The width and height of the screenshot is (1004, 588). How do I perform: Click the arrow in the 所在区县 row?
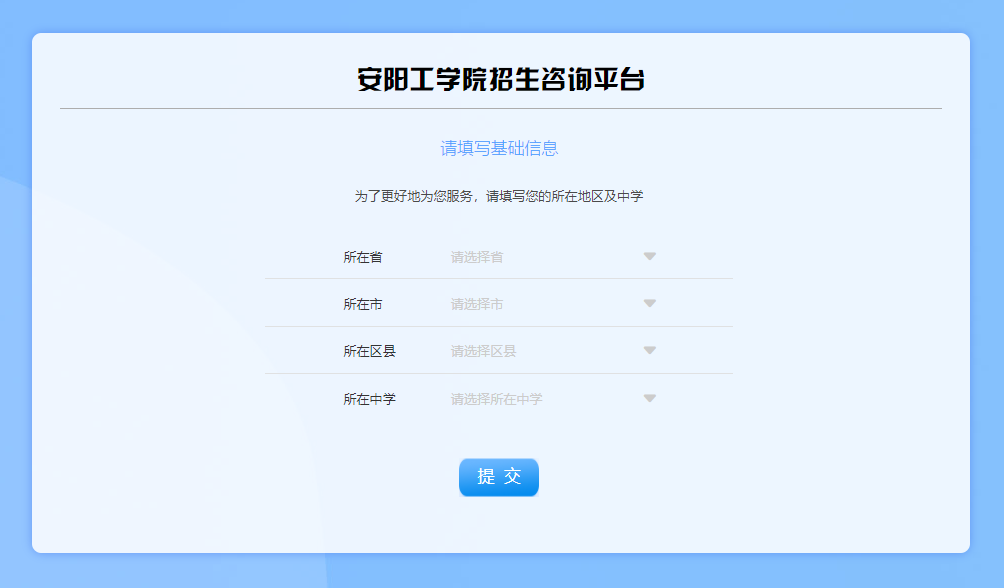click(649, 350)
